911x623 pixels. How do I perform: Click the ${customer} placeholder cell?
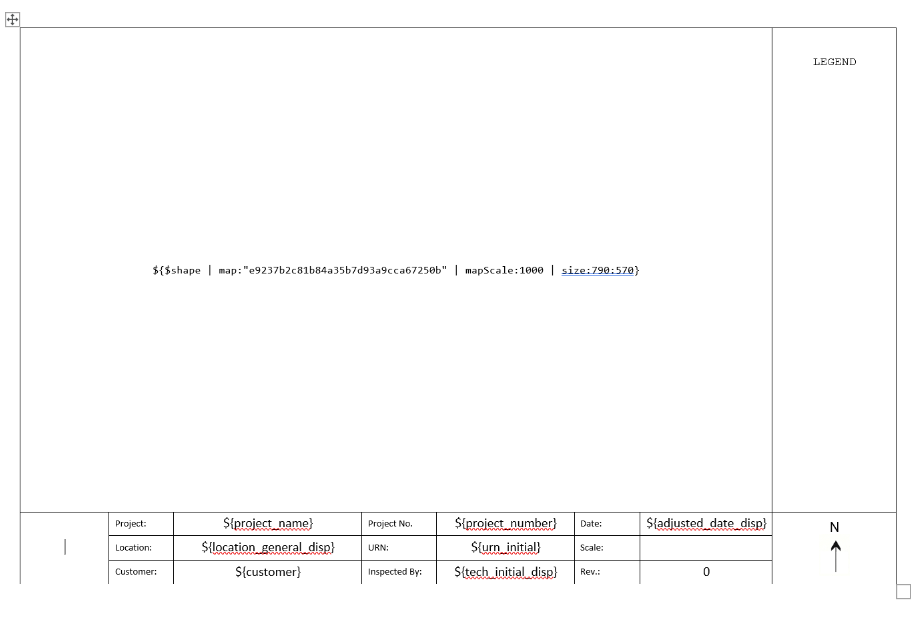pos(268,572)
